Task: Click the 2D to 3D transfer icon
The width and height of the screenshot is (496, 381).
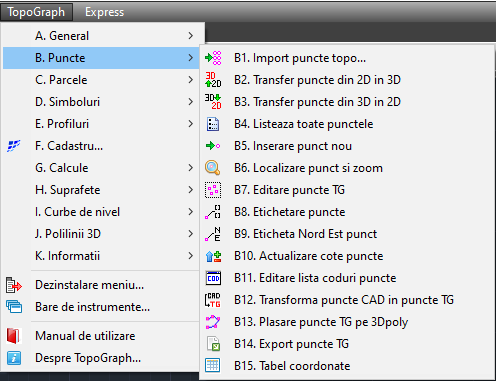Action: [x=213, y=80]
